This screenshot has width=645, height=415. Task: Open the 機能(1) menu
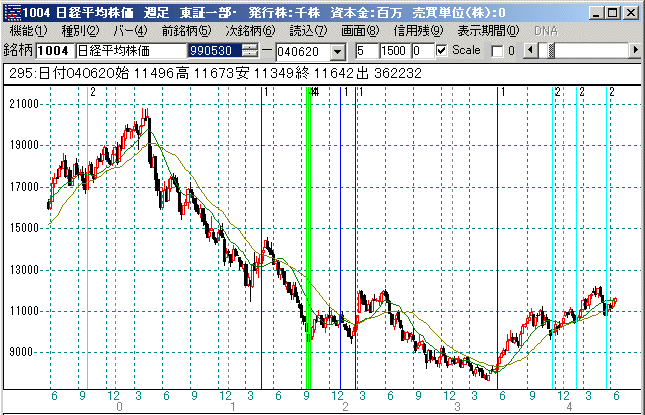point(28,31)
